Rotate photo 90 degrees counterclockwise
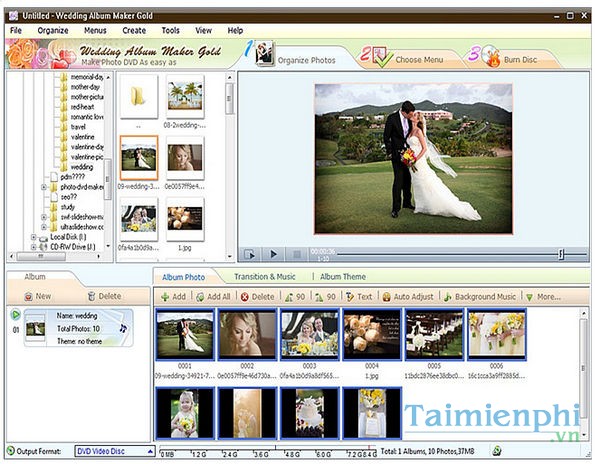 pos(295,296)
